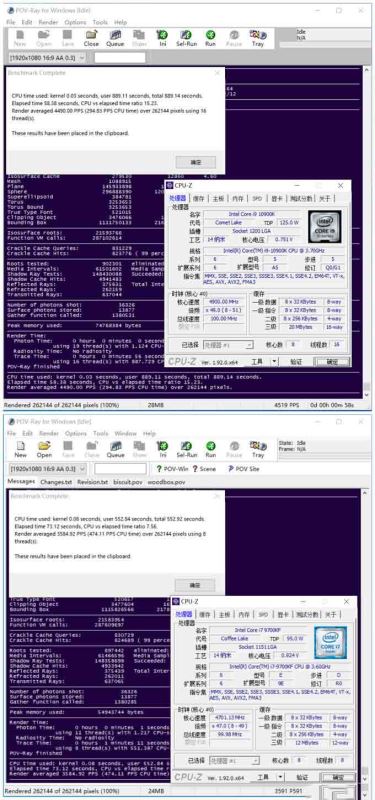The height and width of the screenshot is (800, 375).
Task: Click New icon in bottom POV-Ray window
Action: pyautogui.click(x=20, y=449)
